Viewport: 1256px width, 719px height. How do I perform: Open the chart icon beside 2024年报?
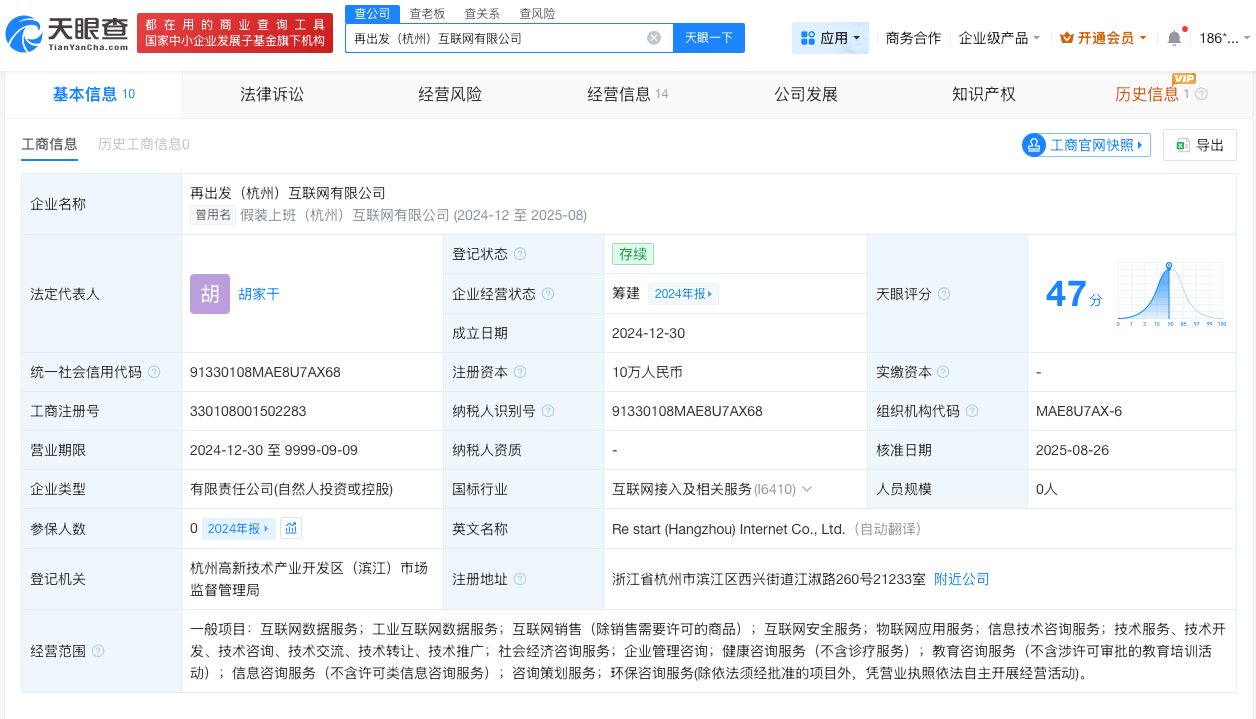tap(291, 528)
